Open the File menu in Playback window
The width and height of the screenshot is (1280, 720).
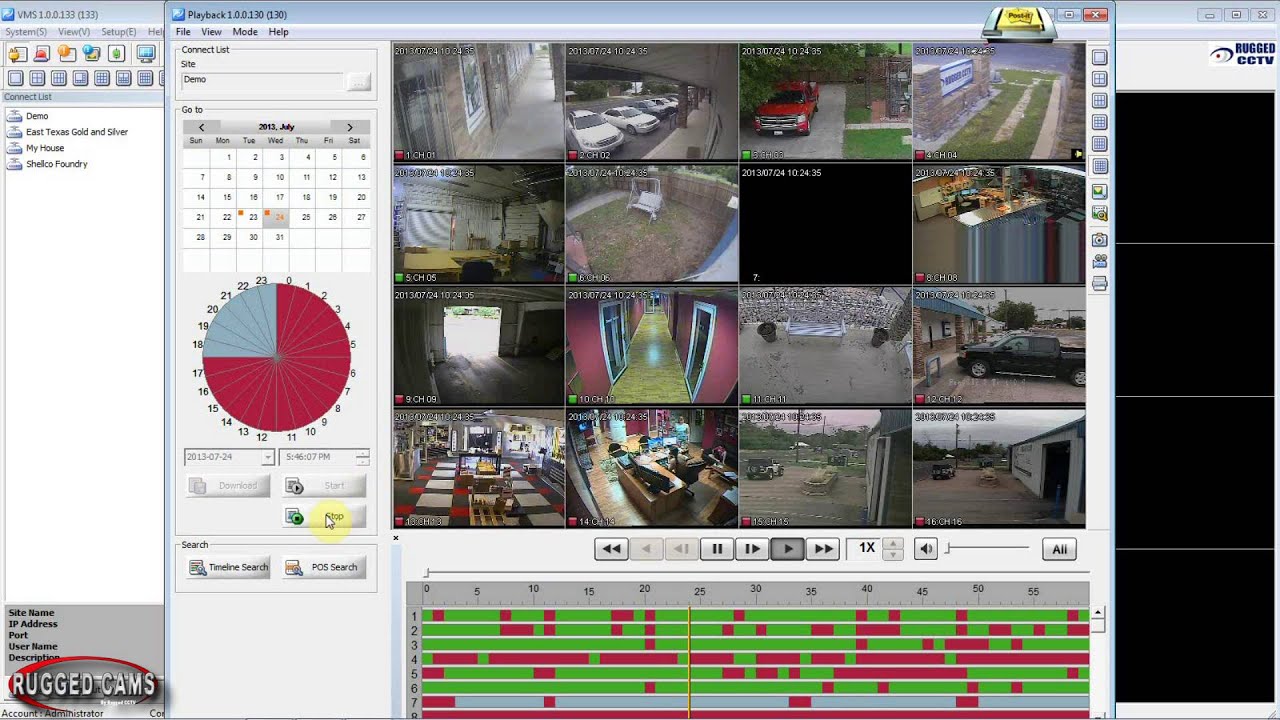(x=183, y=32)
